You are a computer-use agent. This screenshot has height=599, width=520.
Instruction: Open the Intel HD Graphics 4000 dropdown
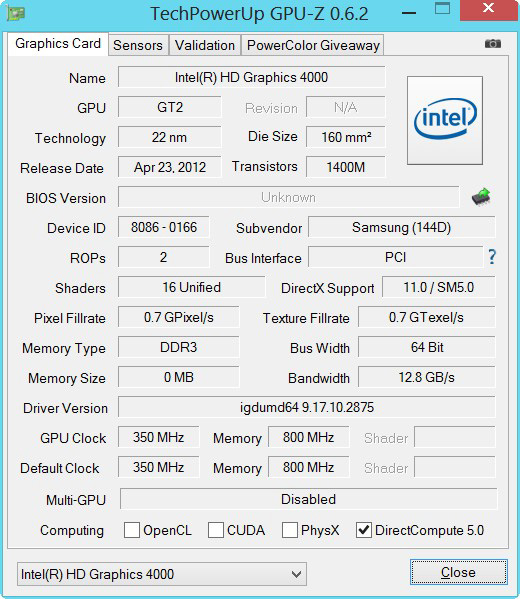[162, 574]
